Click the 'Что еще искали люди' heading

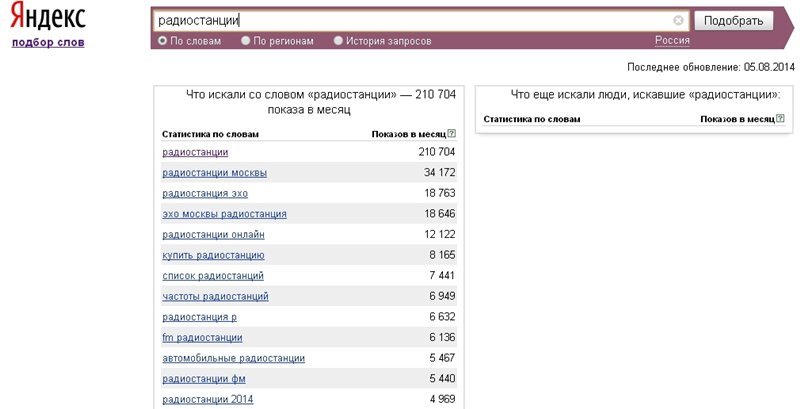(x=645, y=94)
